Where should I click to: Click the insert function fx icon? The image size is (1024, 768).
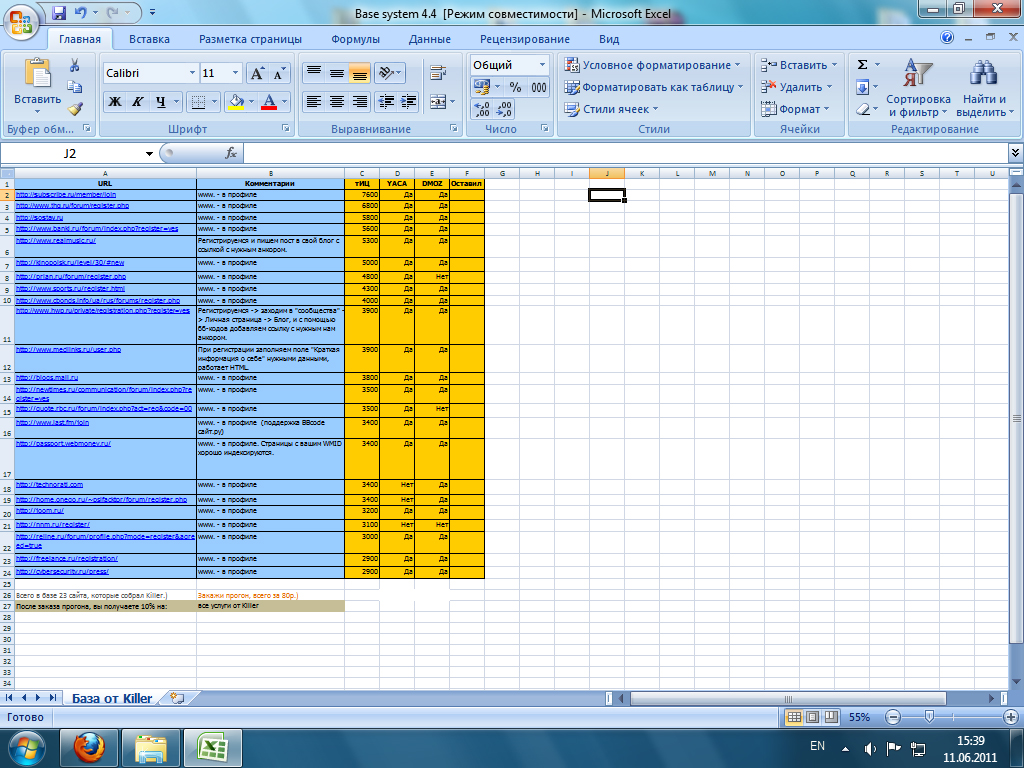[231, 153]
